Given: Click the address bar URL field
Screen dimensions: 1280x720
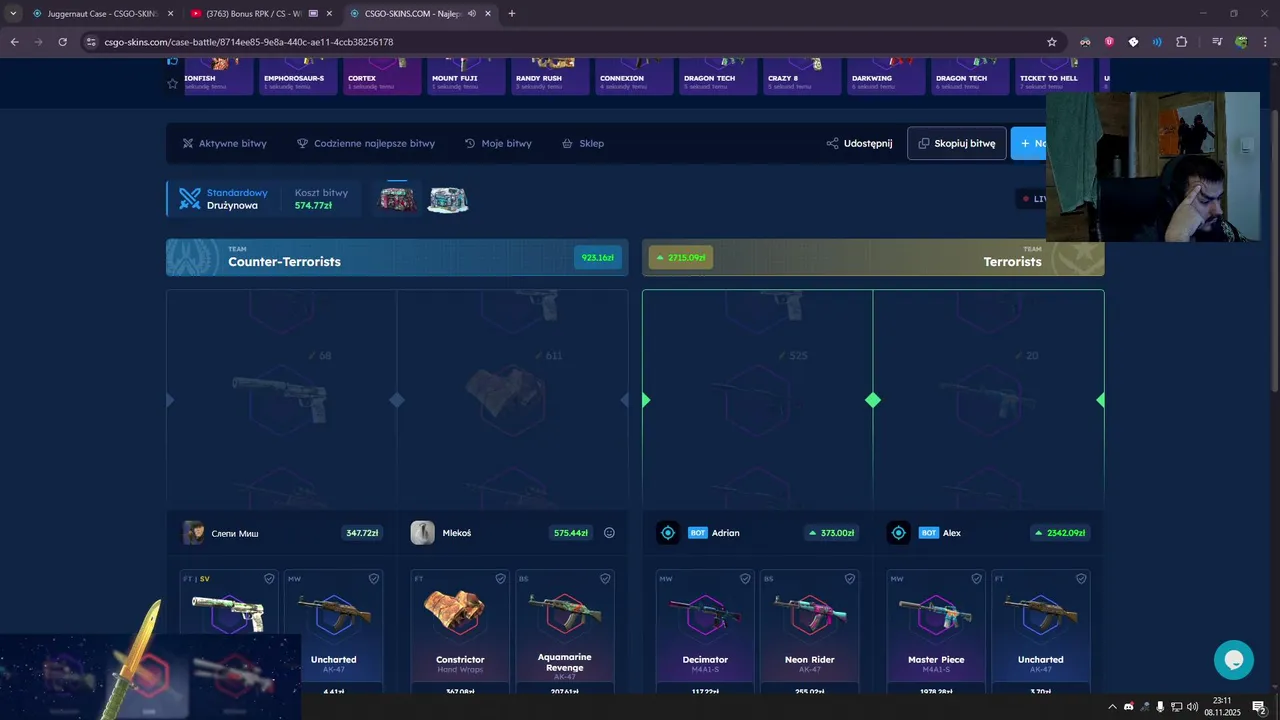Looking at the screenshot, I should 570,42.
